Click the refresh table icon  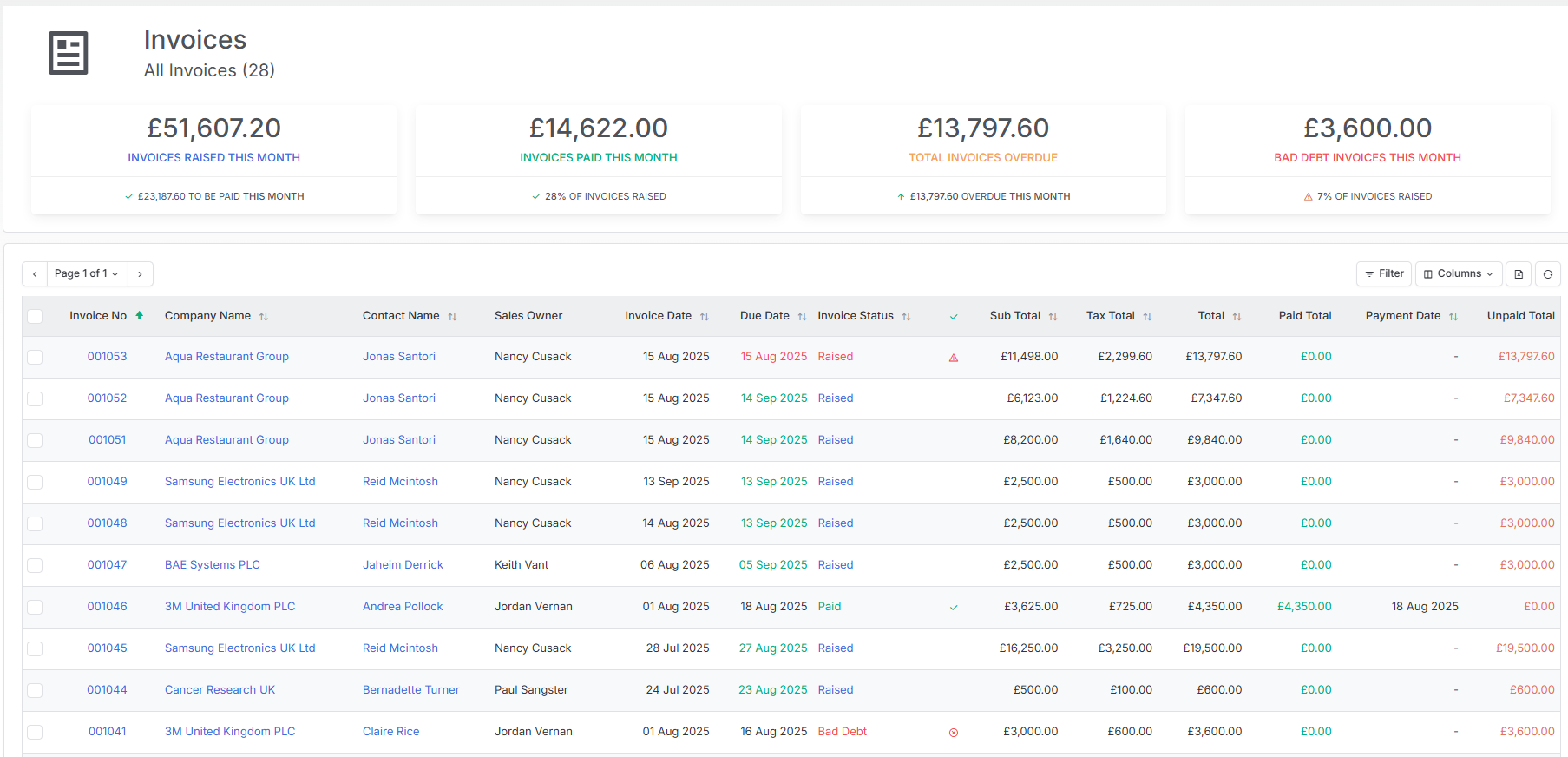point(1548,274)
